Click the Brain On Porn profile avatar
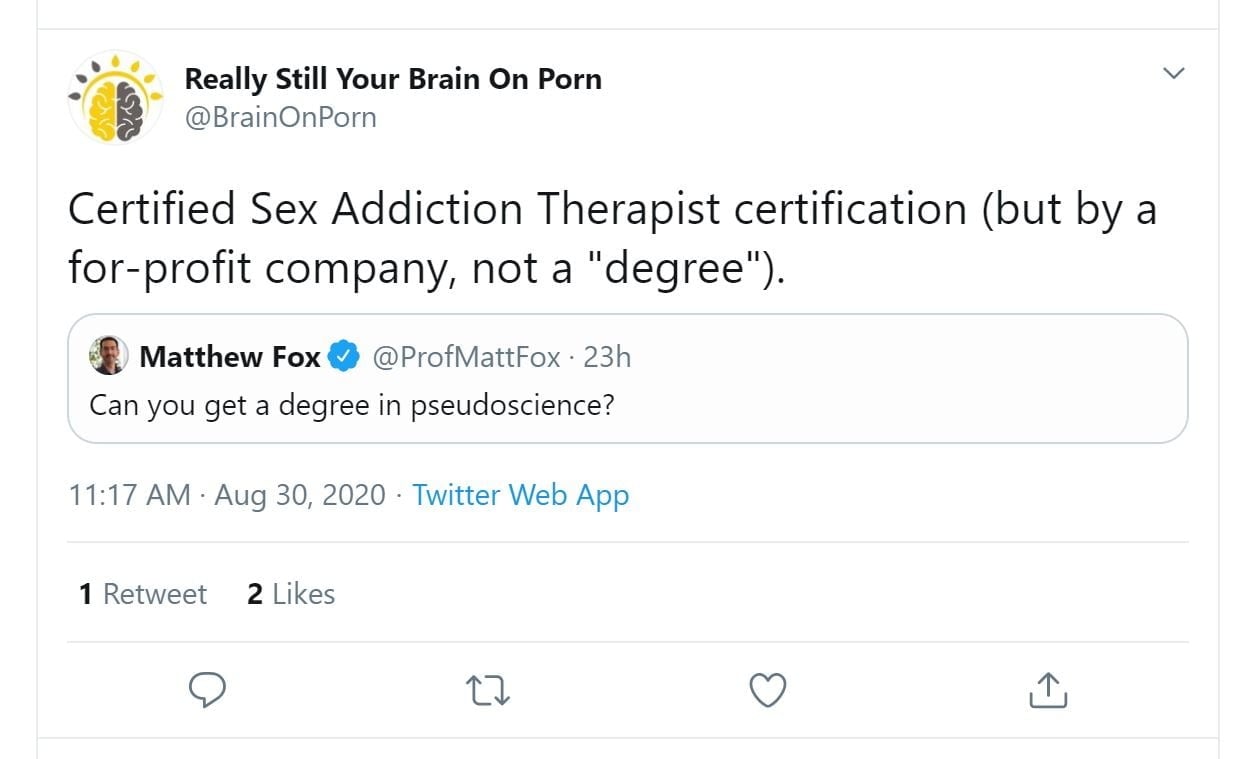1236x759 pixels. tap(115, 97)
